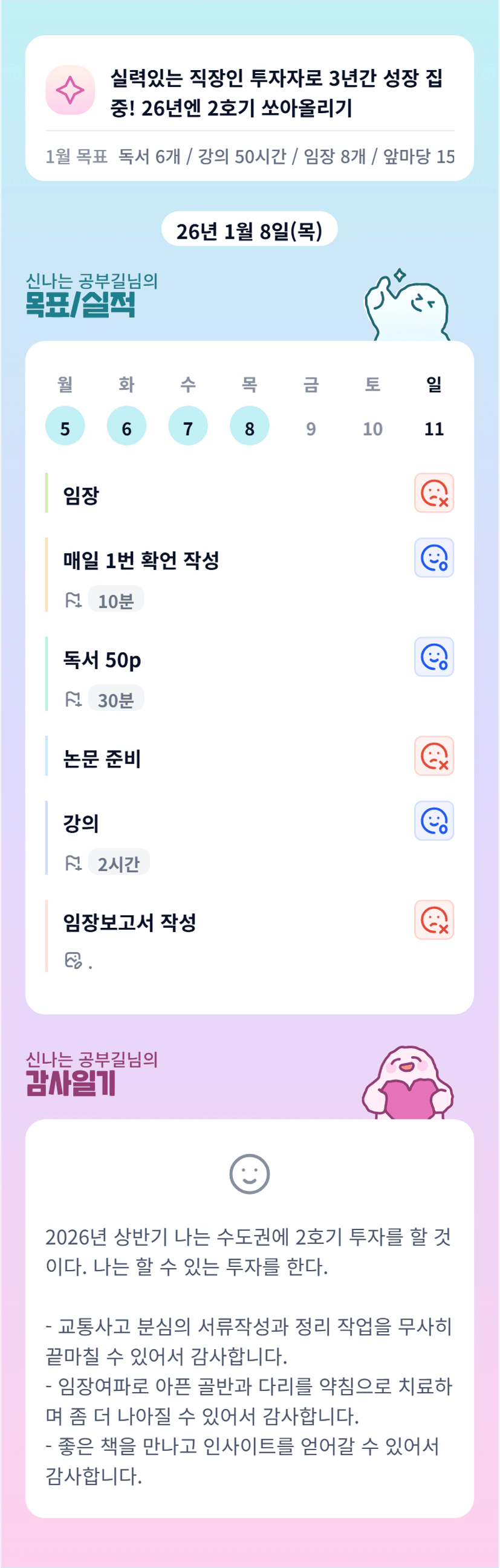500x1568 pixels.
Task: Click the gray smiley in 감사일기 card
Action: [x=249, y=1173]
